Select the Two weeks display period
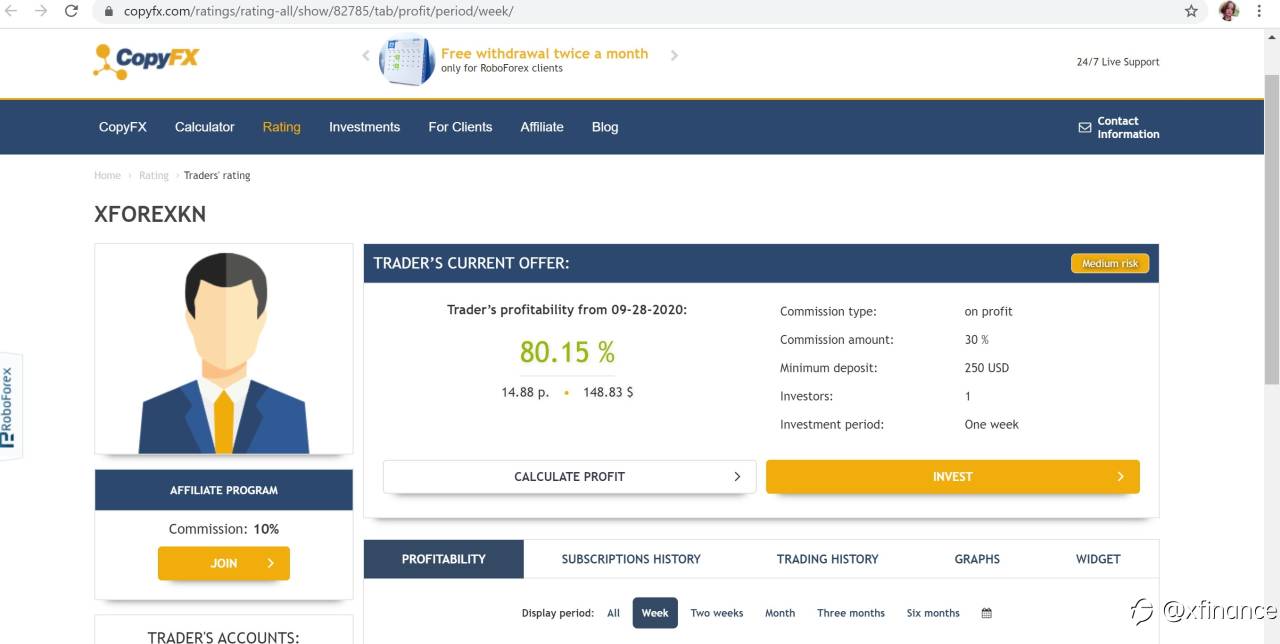1280x644 pixels. pyautogui.click(x=717, y=613)
